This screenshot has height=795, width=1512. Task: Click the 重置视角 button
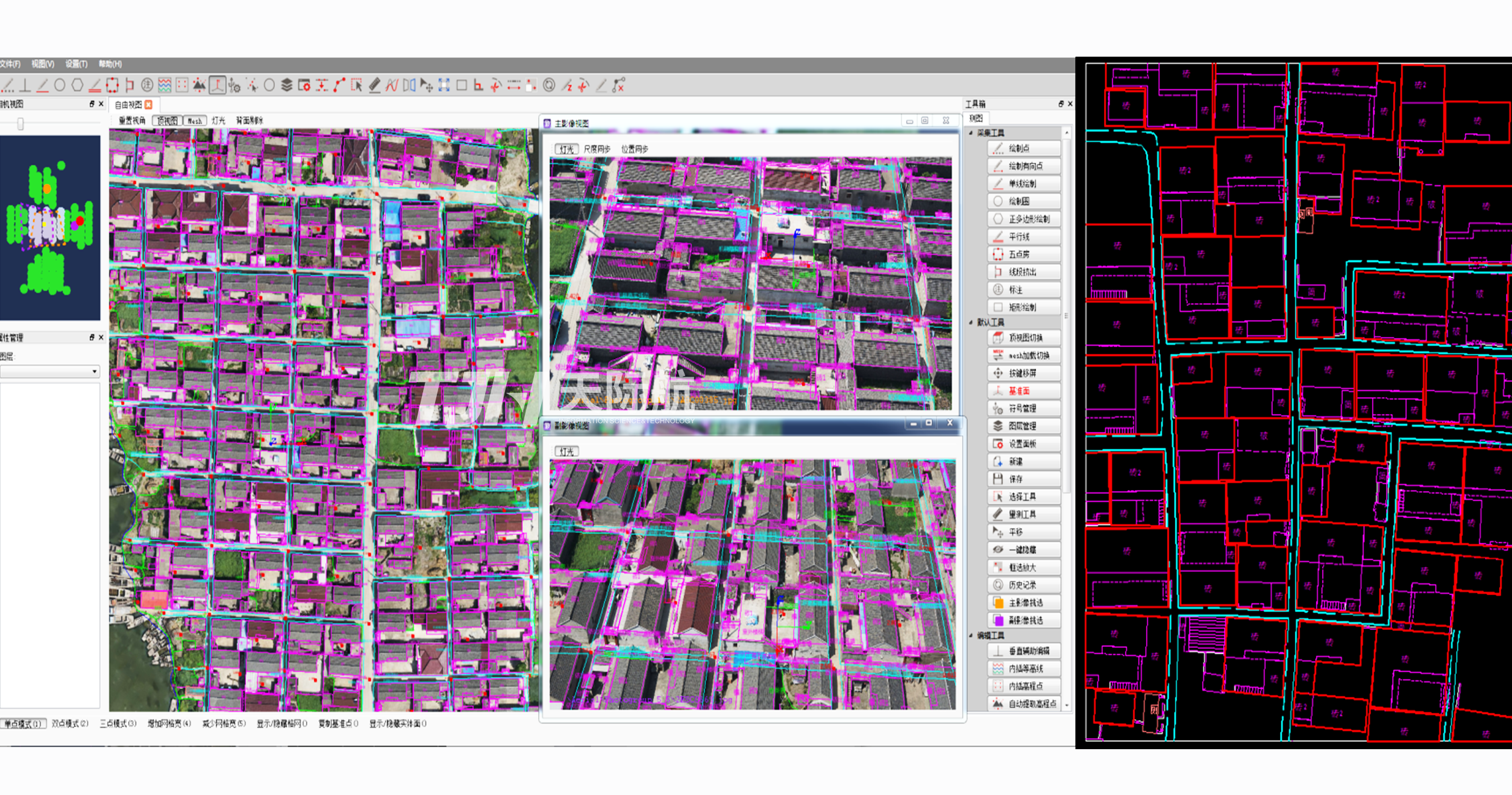click(131, 121)
